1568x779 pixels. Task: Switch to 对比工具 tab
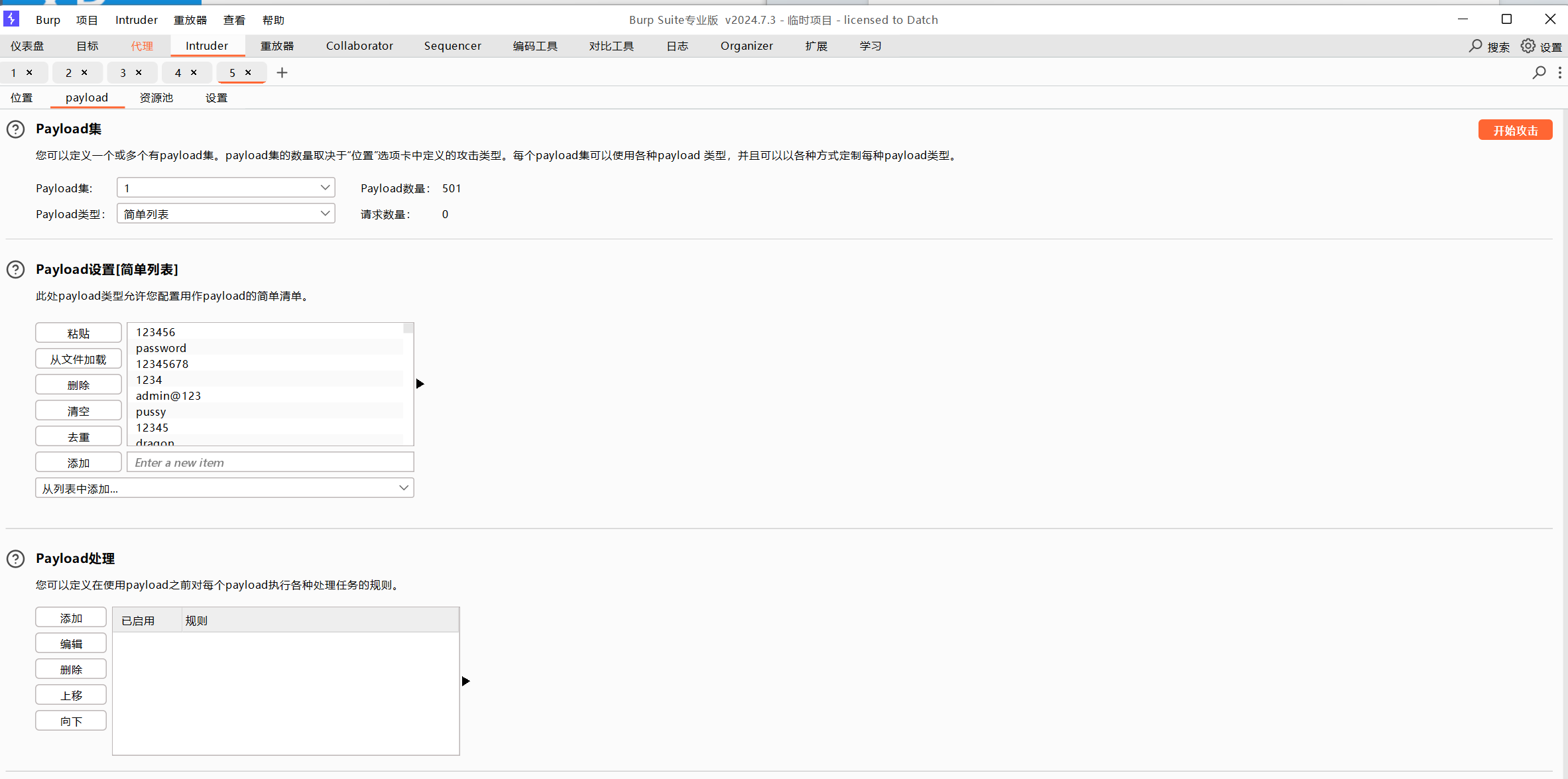(611, 46)
